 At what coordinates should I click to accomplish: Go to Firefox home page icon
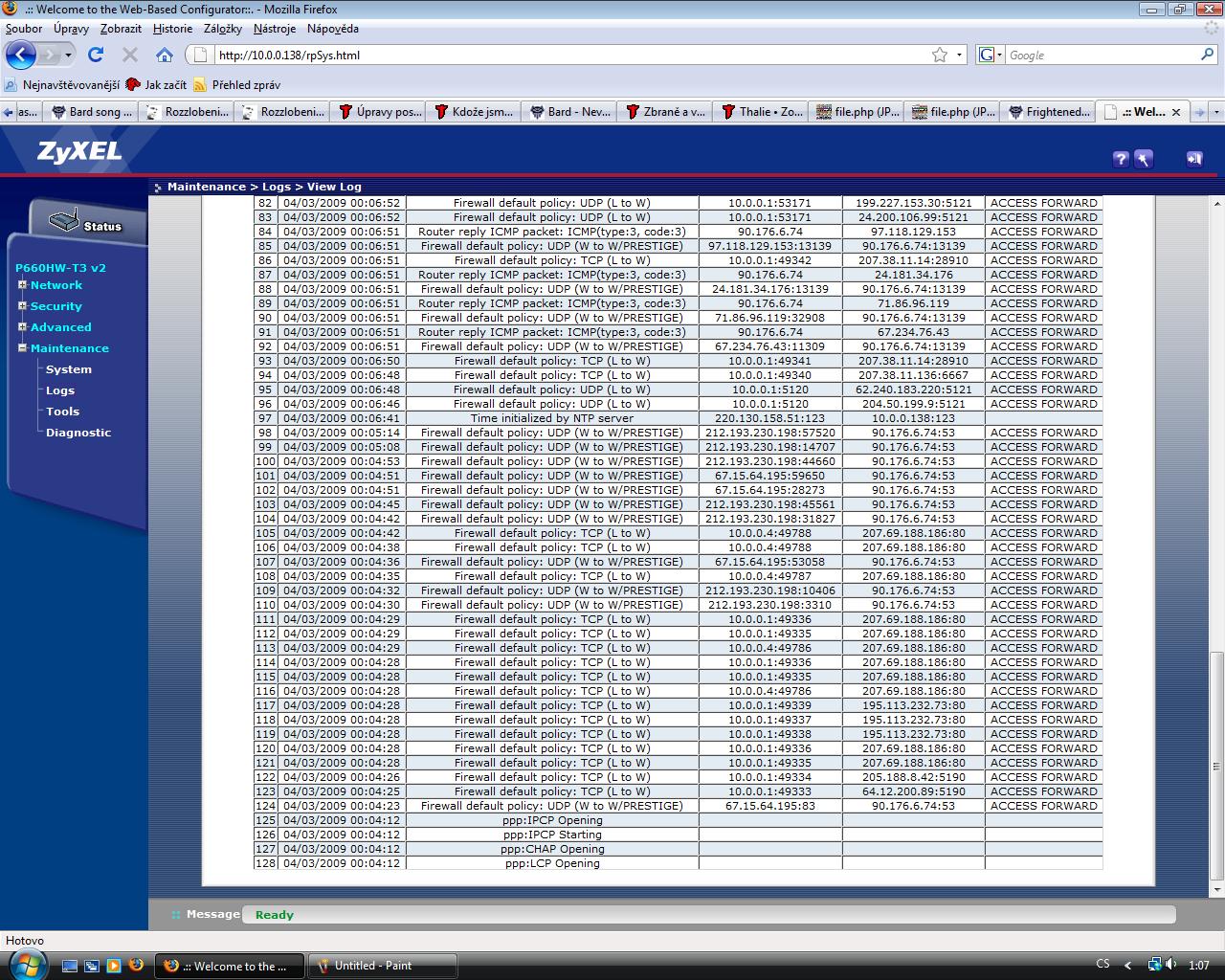coord(165,55)
